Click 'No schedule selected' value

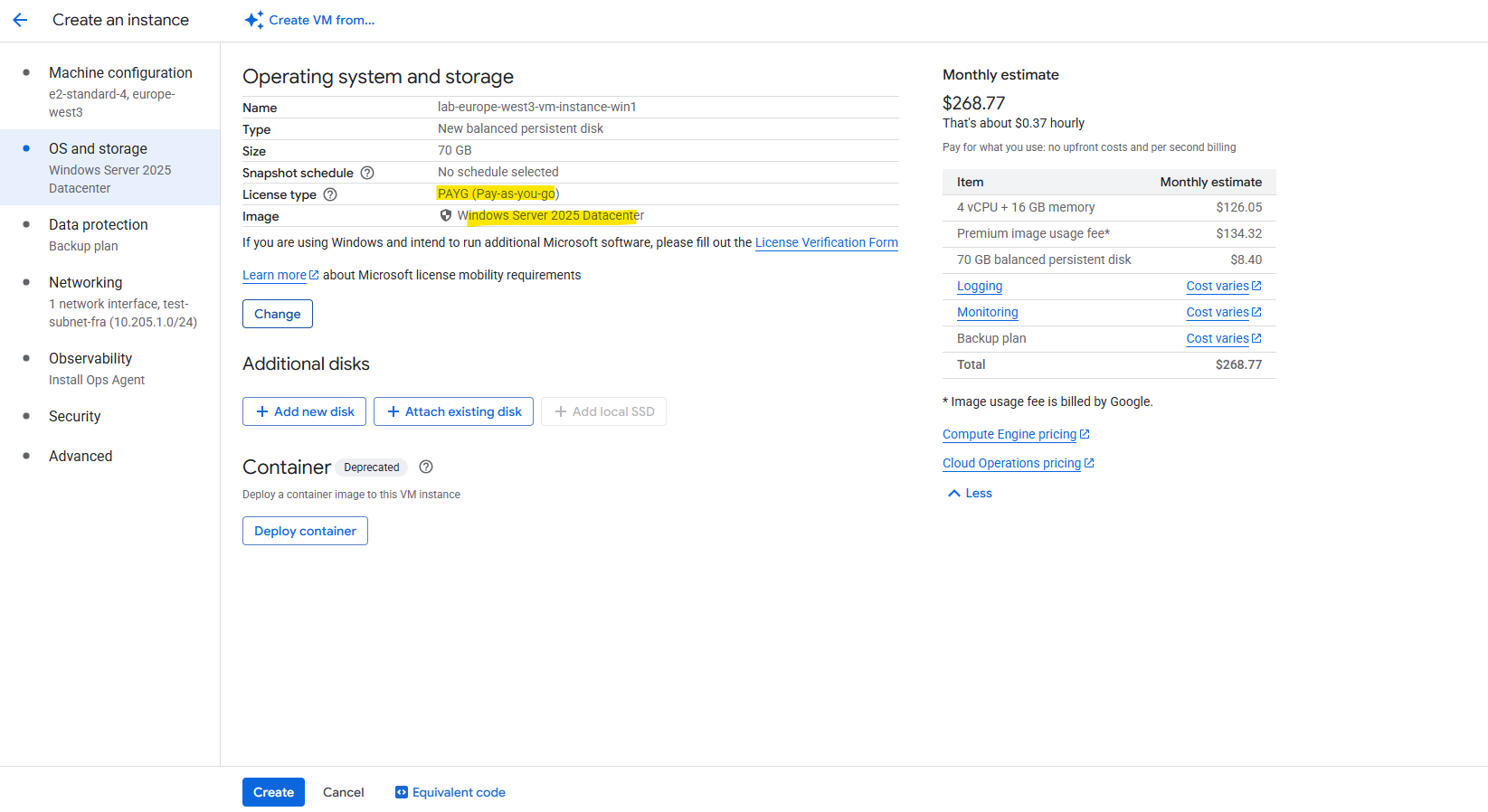coord(498,172)
